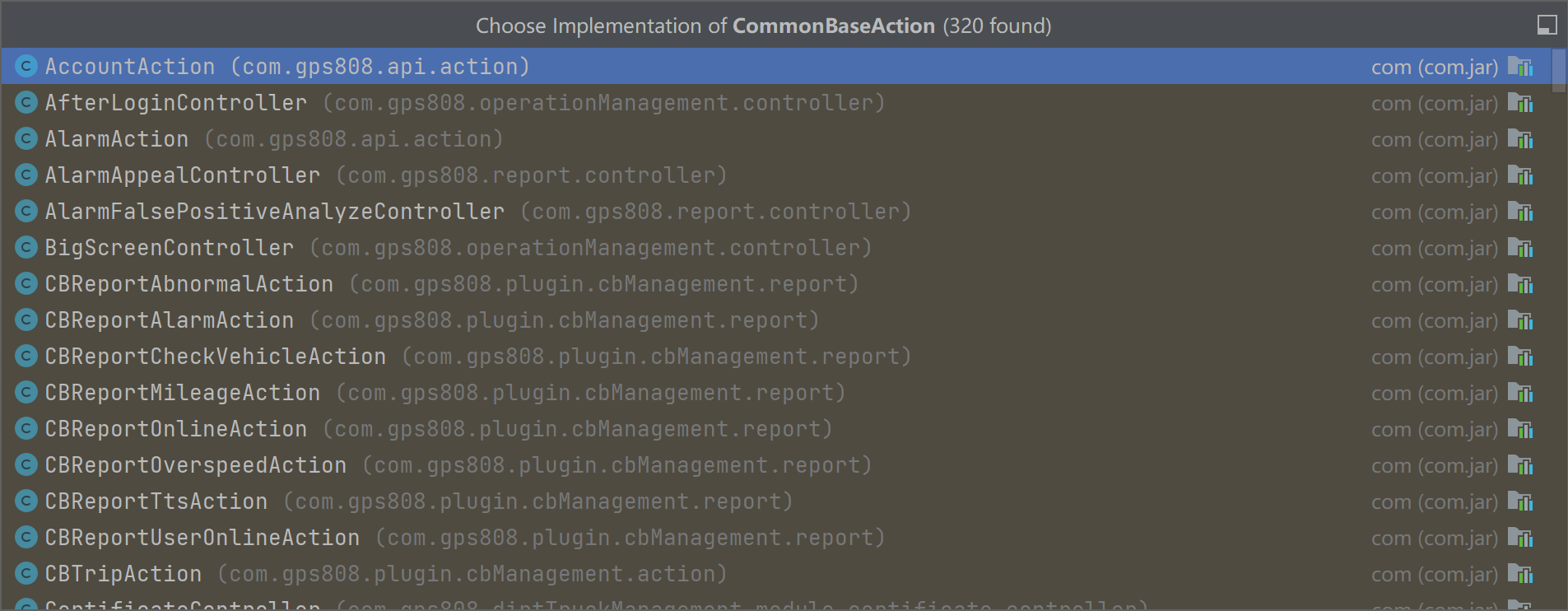Click class icon beside AccountAction
This screenshot has height=611, width=1568.
26,67
